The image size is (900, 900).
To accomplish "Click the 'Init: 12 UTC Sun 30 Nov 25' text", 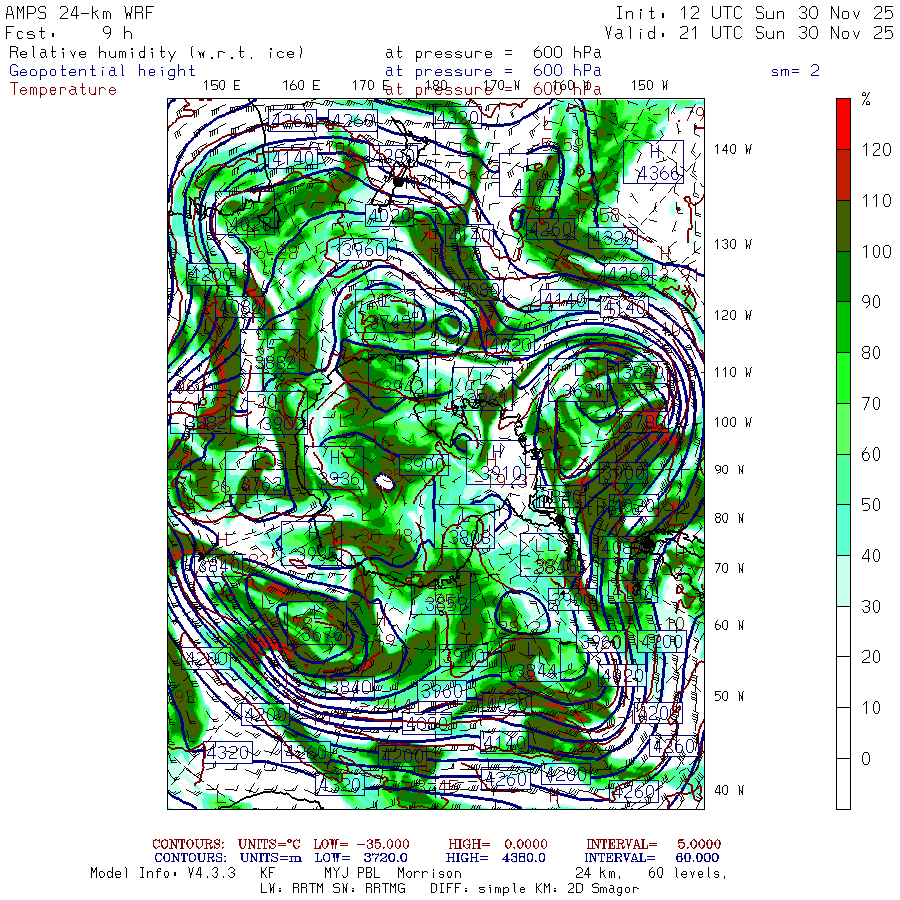I will coord(754,13).
